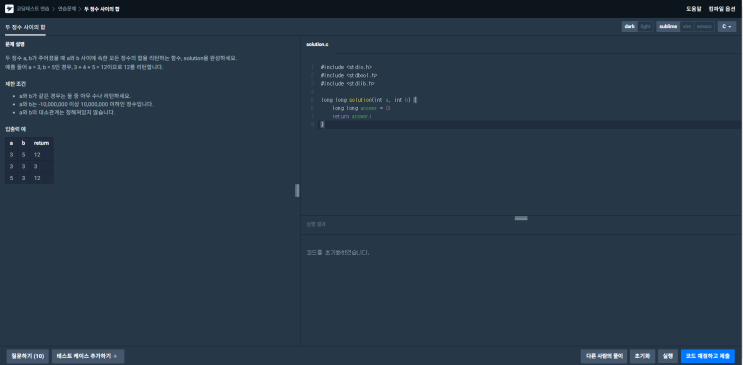Screen dimensions: 743x365
Task: Select emacs keybinding mode
Action: click(x=704, y=27)
